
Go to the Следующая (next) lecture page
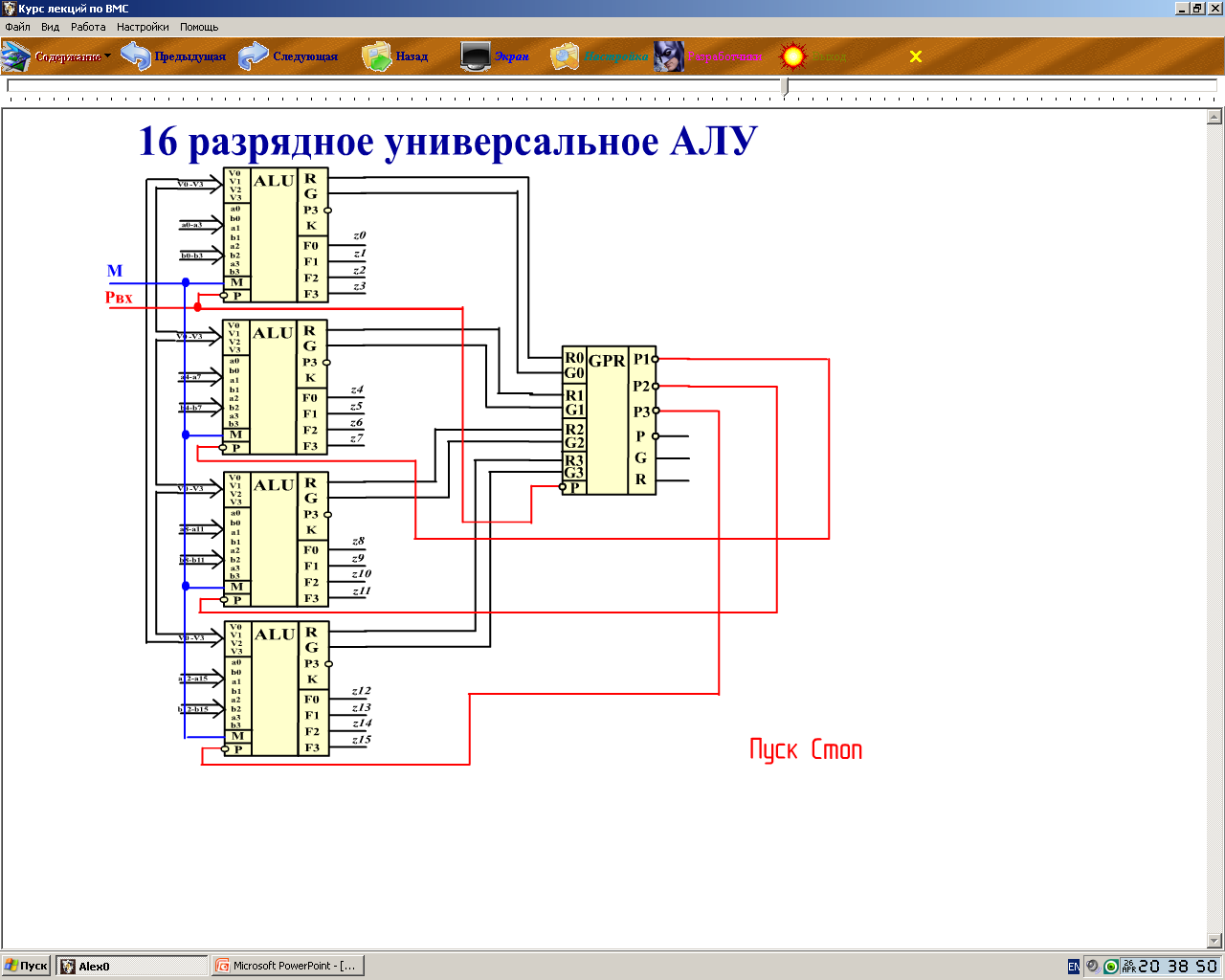click(288, 56)
